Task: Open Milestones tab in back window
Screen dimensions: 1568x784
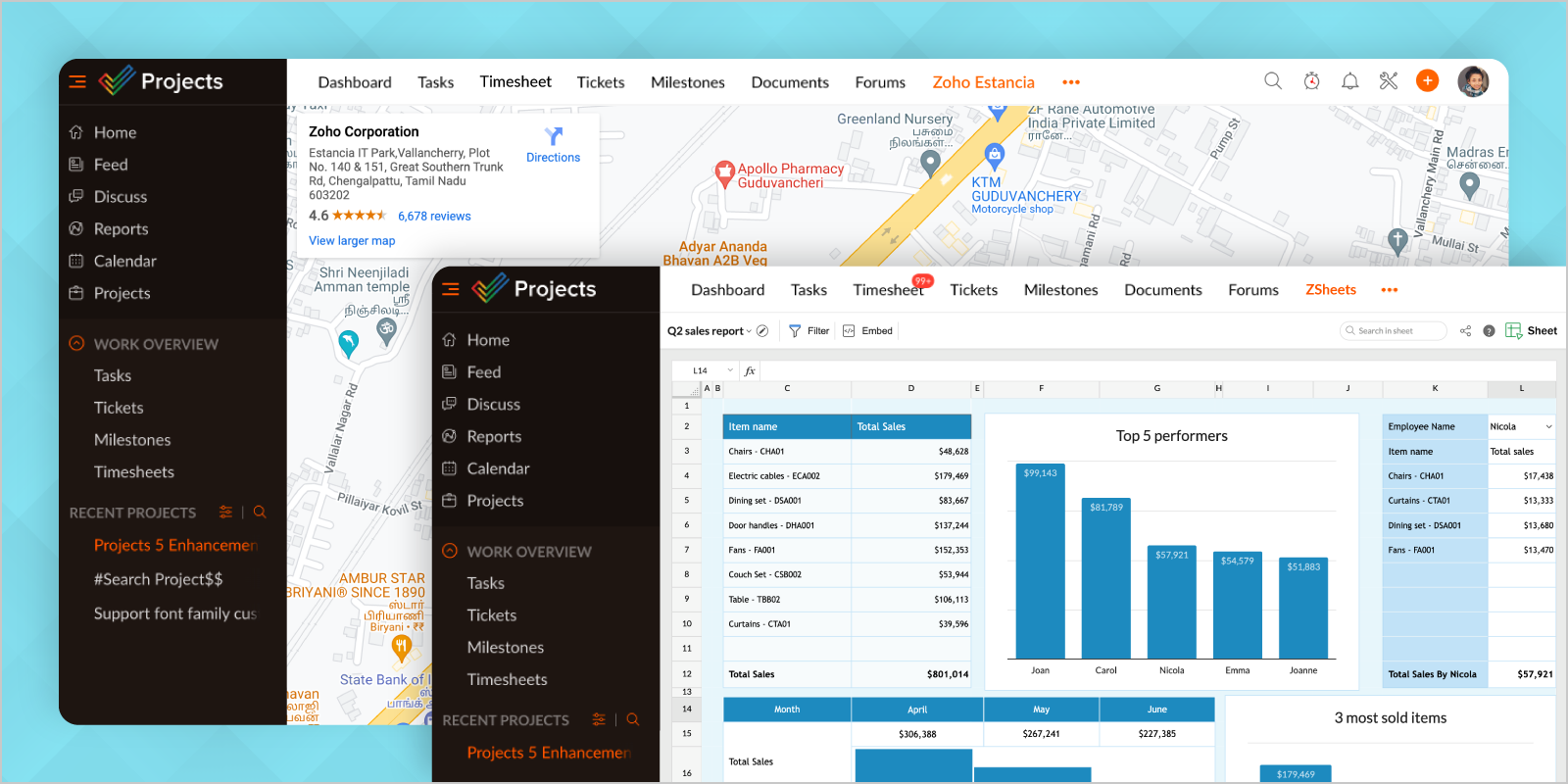Action: 688,82
